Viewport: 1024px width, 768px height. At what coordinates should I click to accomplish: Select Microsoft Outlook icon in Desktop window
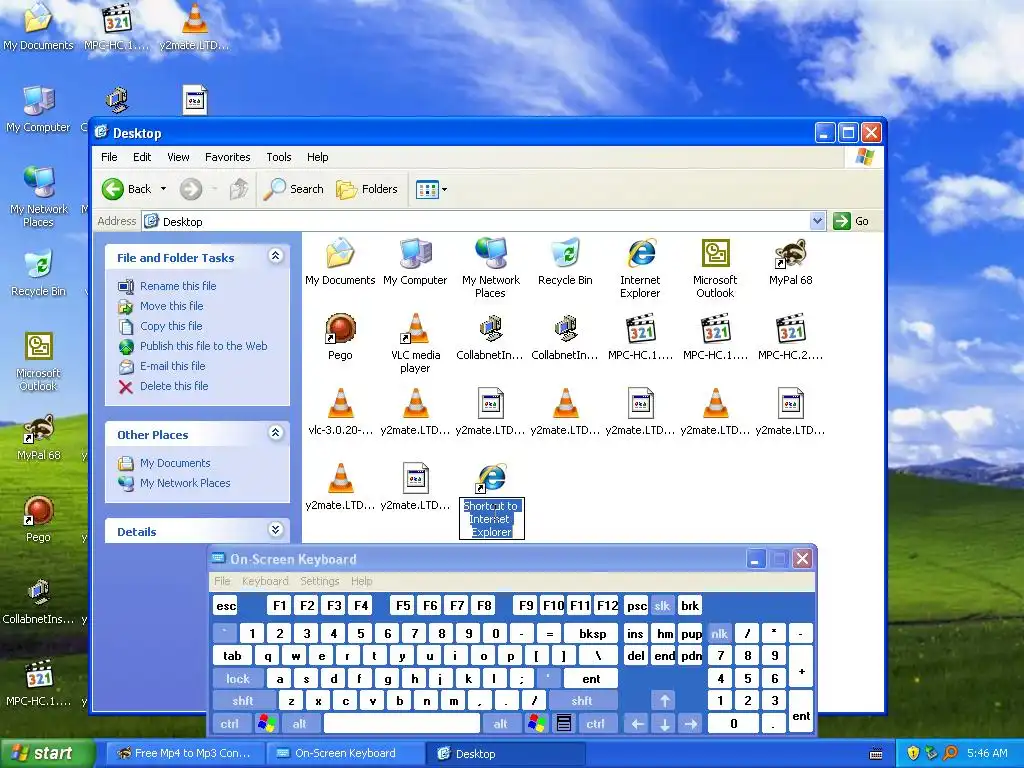click(715, 253)
